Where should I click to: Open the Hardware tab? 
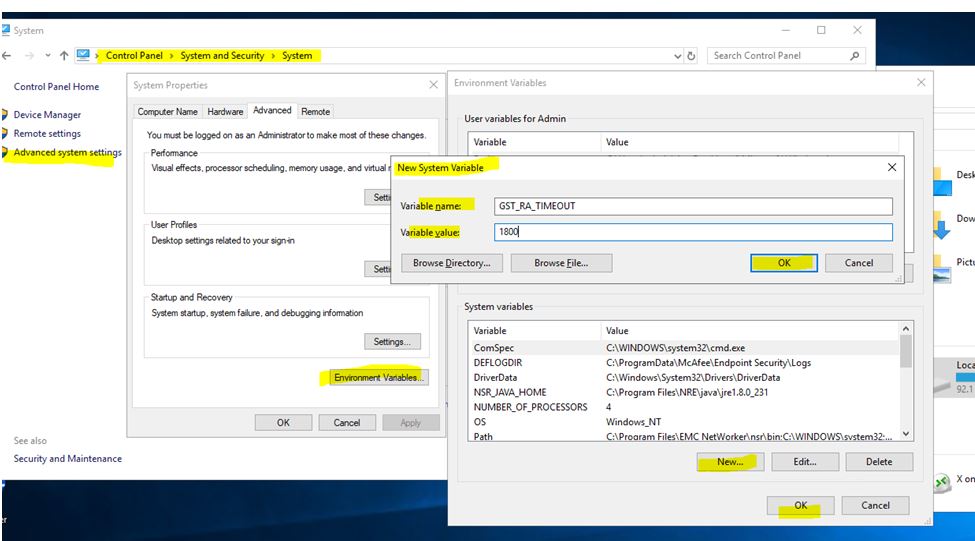coord(225,111)
